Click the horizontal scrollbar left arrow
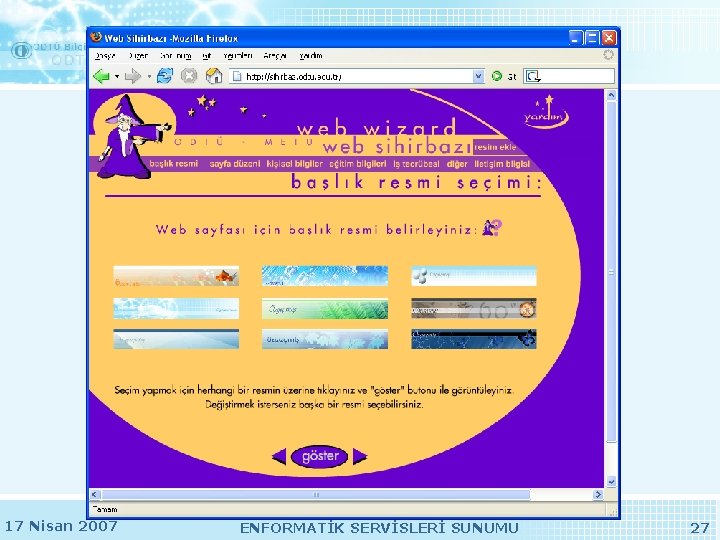 [95, 495]
